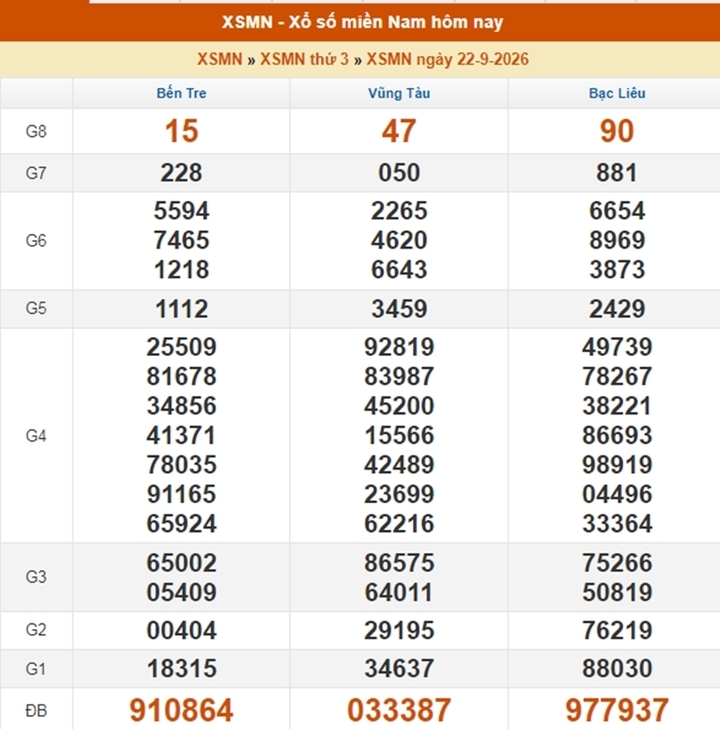Screen dimensions: 720x729
Task: Click the G4 row label
Action: tap(36, 436)
